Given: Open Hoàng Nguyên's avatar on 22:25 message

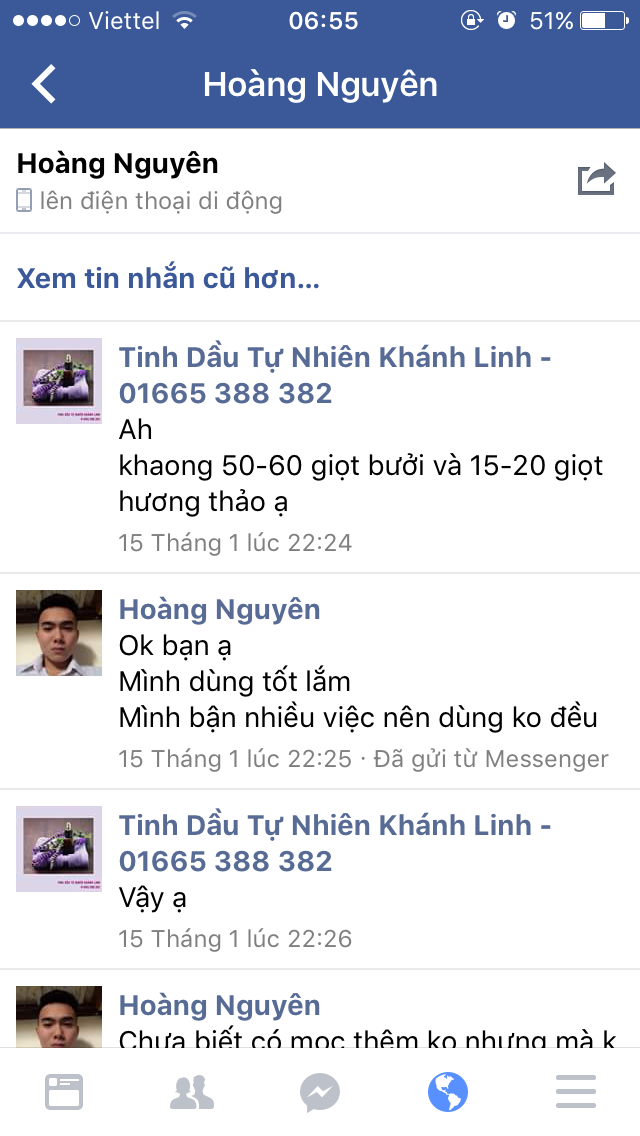Looking at the screenshot, I should [59, 632].
